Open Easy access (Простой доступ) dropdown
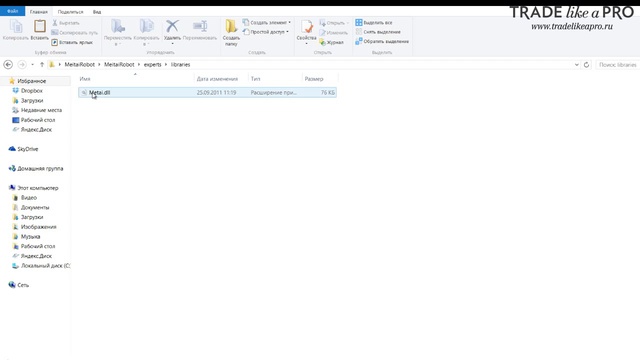Viewport: 640px width, 360px height. pos(266,32)
